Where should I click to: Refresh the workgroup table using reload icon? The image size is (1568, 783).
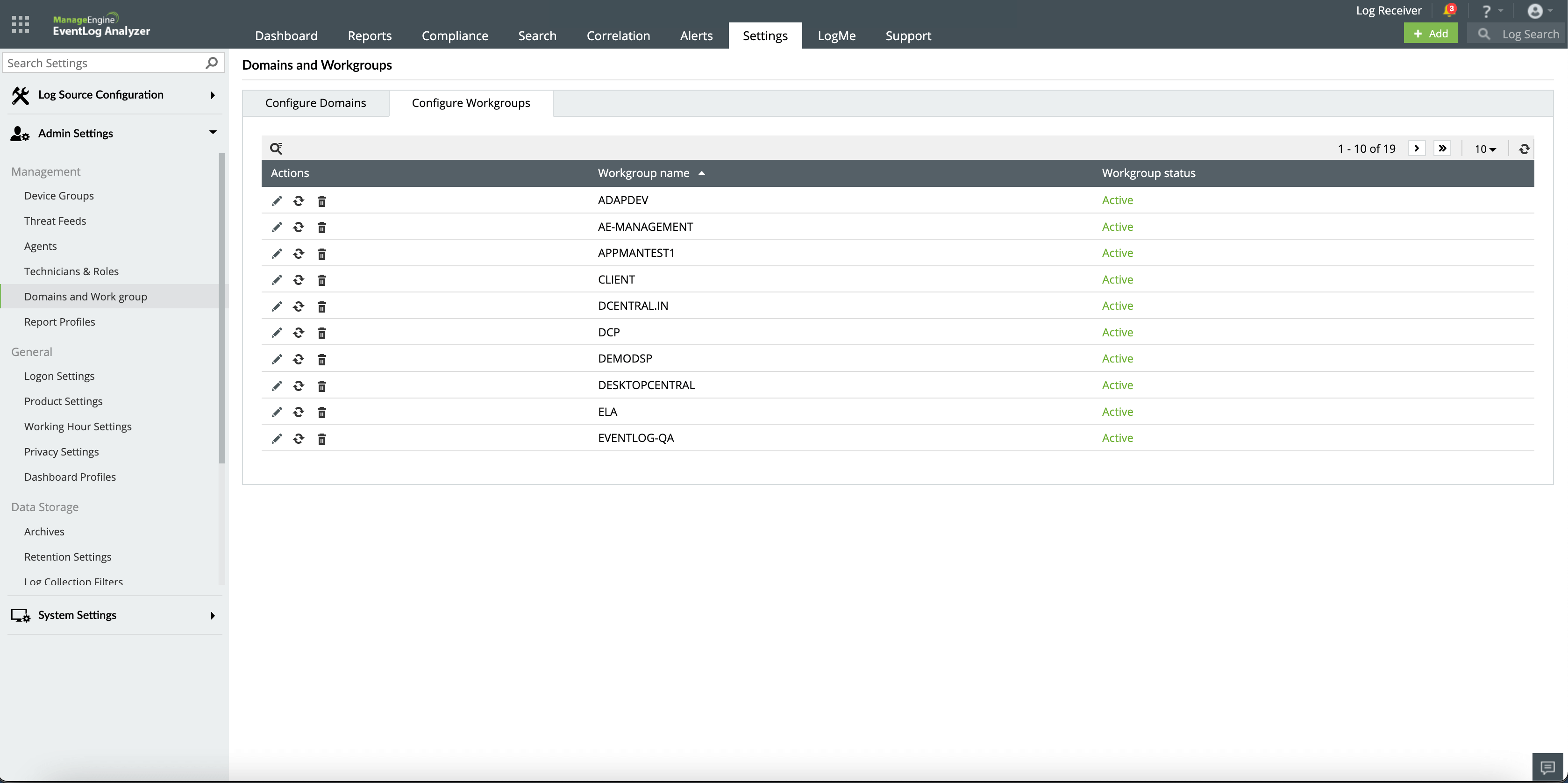point(1524,149)
